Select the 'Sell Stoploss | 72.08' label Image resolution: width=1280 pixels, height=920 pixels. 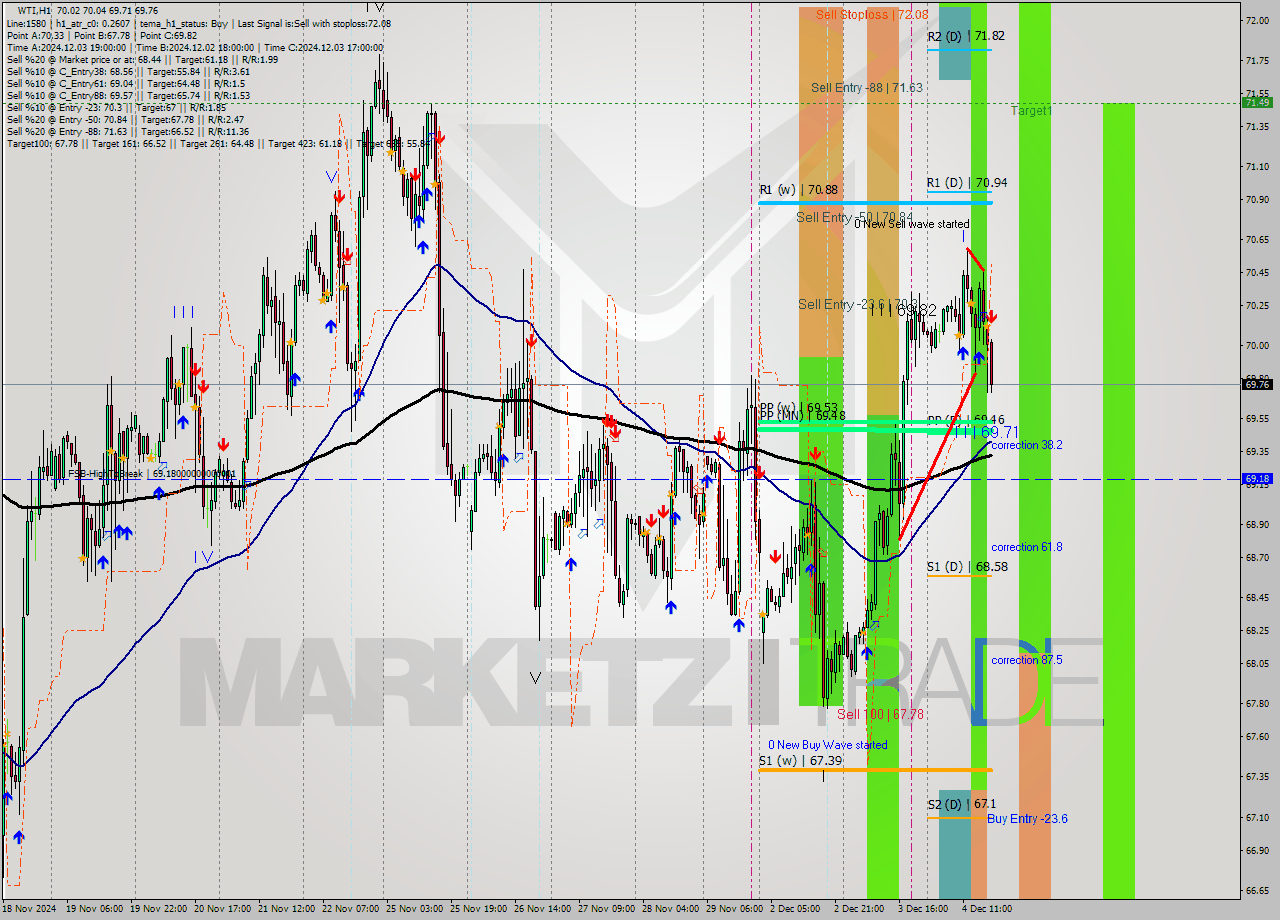(872, 15)
